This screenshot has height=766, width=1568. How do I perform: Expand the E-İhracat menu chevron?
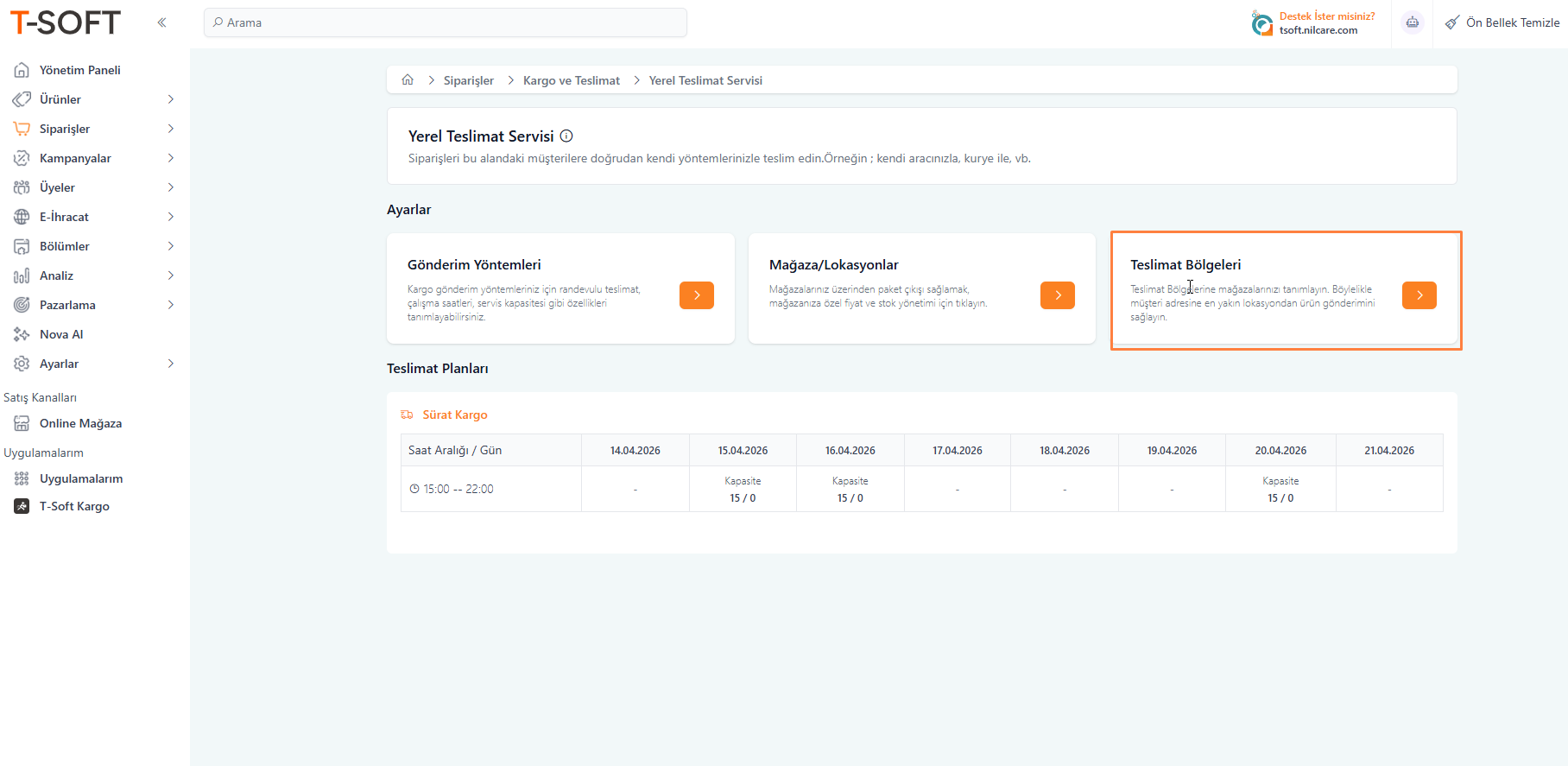(171, 217)
